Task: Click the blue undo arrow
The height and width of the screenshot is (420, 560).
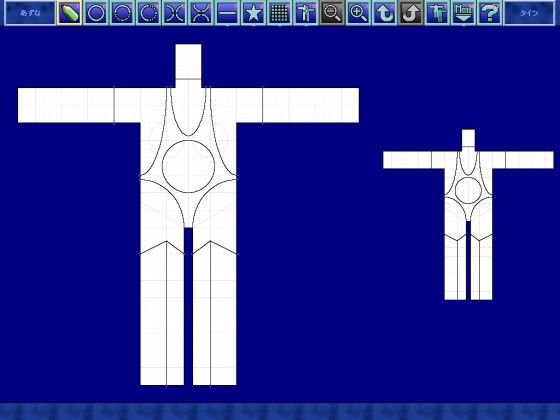Action: 385,13
